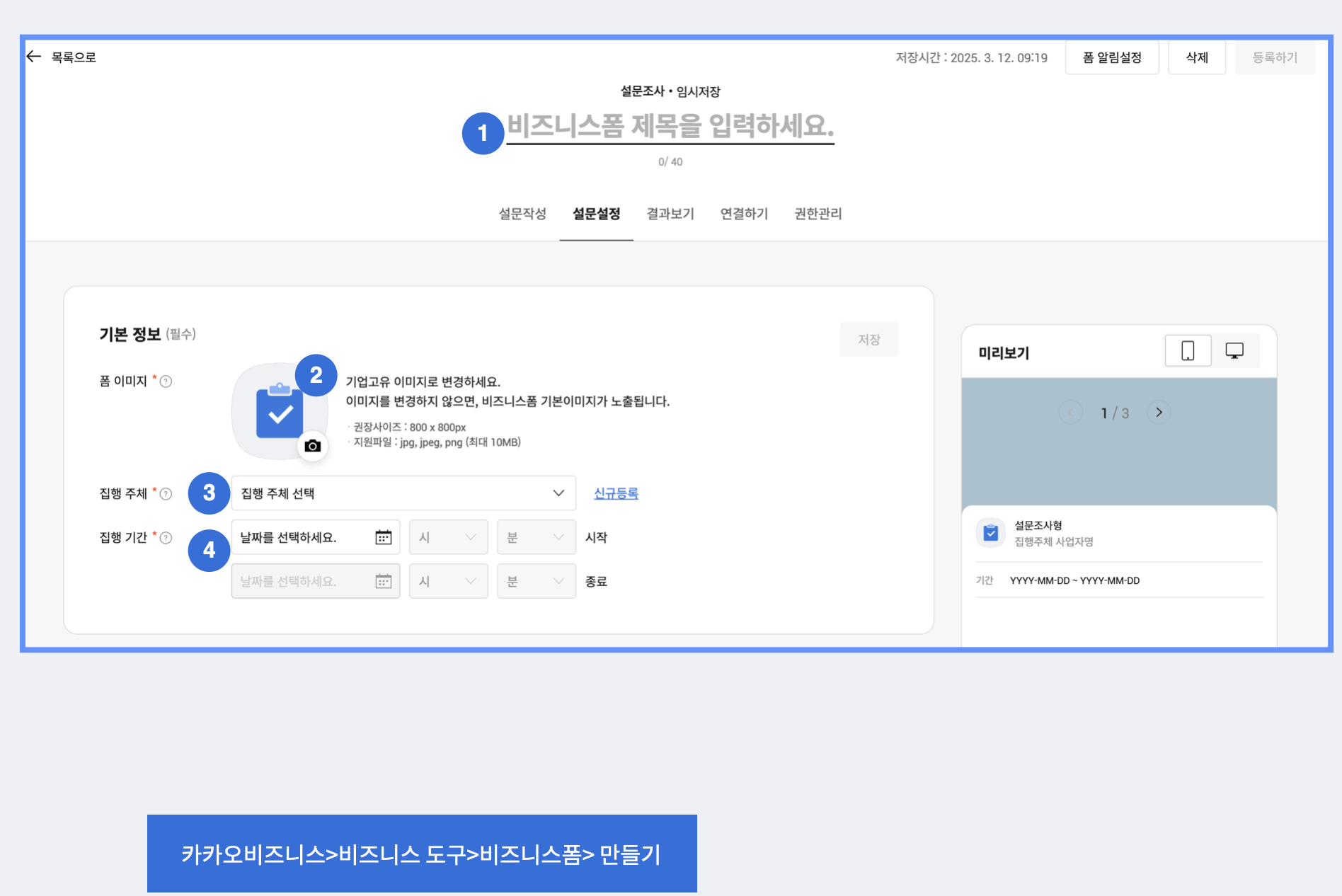The height and width of the screenshot is (896, 1342).
Task: Open the 권한관리 tab
Action: tap(818, 214)
